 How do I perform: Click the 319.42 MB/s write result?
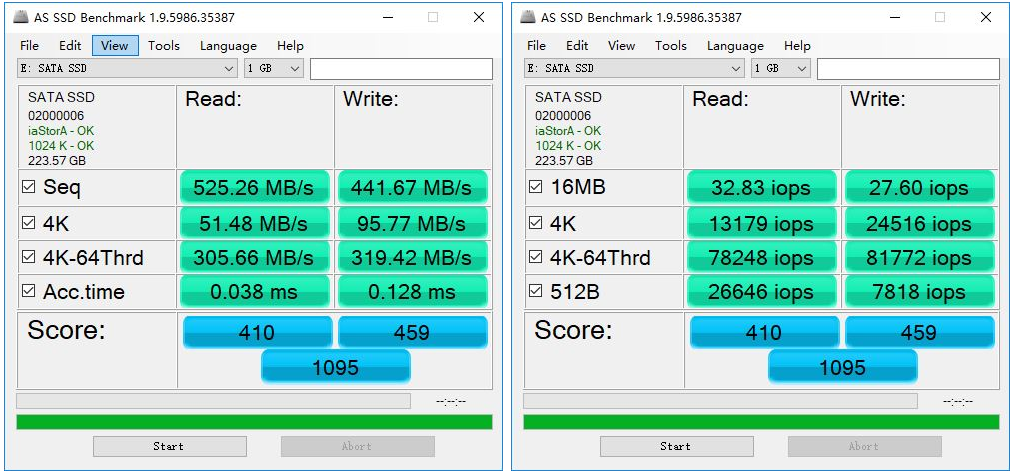(412, 258)
